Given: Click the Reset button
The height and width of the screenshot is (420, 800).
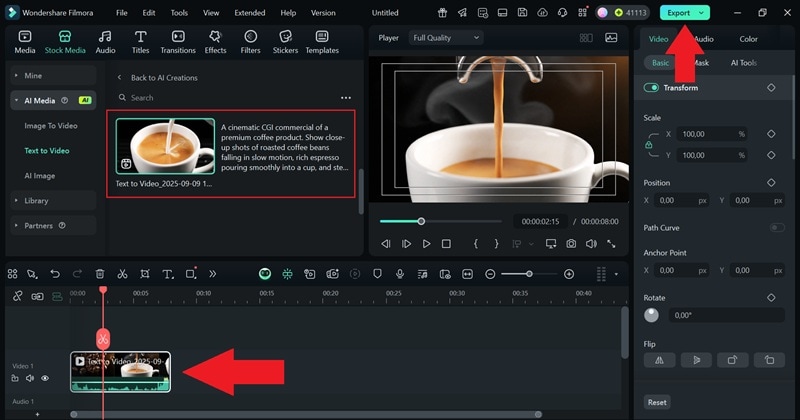Looking at the screenshot, I should coord(657,402).
